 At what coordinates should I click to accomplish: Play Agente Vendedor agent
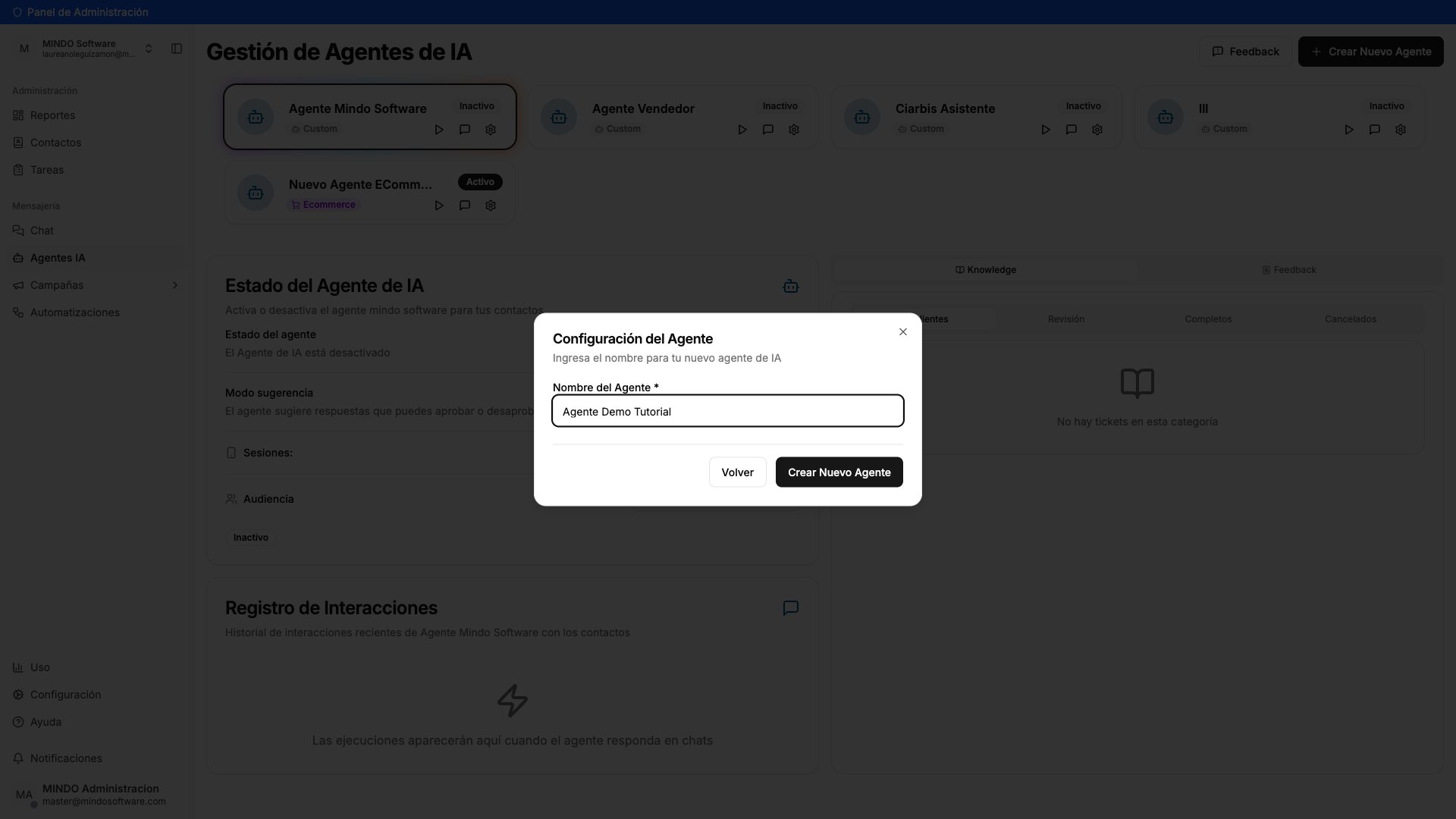[x=742, y=130]
